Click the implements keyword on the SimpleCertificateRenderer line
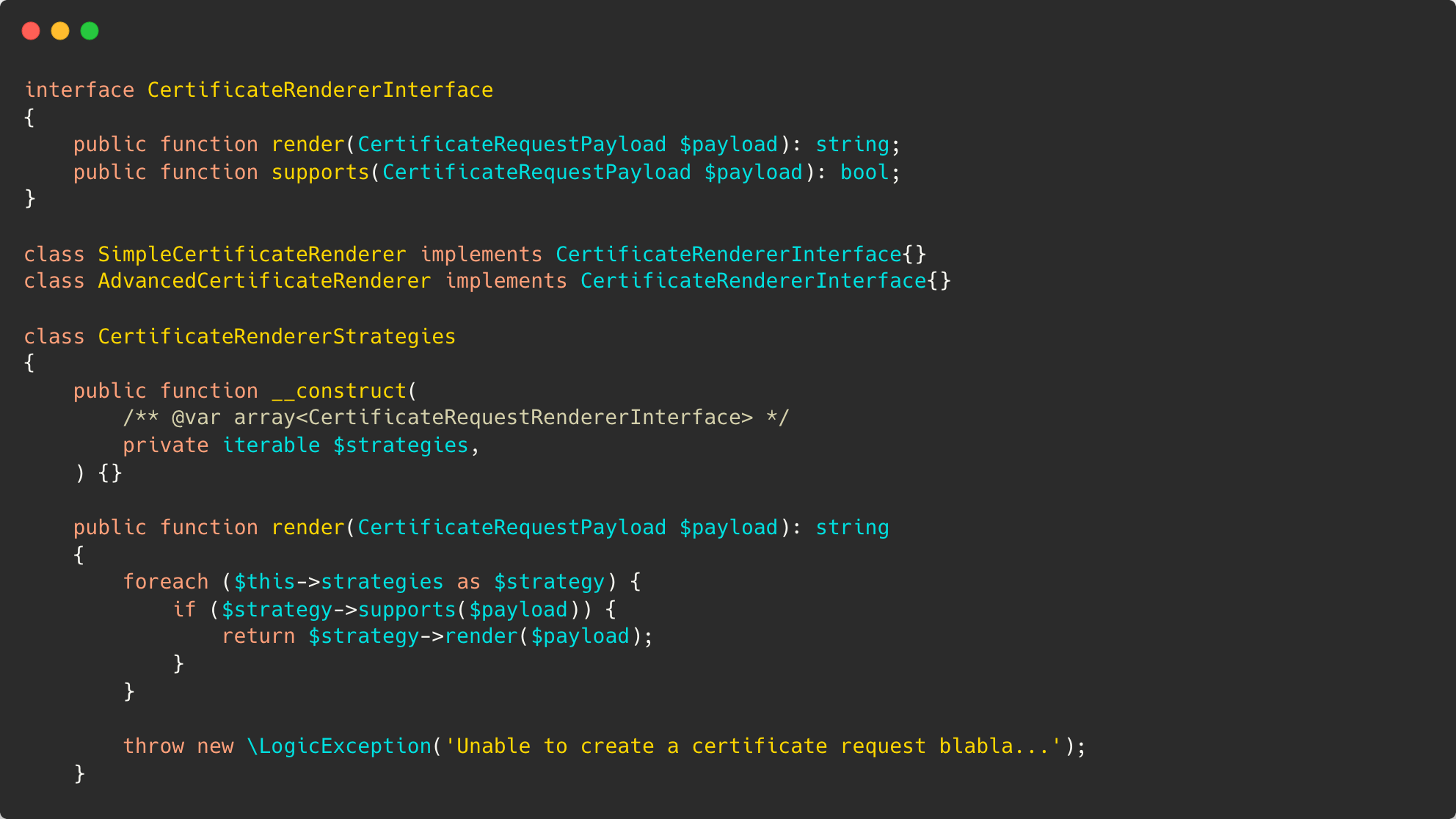This screenshot has width=1456, height=819. click(x=481, y=255)
